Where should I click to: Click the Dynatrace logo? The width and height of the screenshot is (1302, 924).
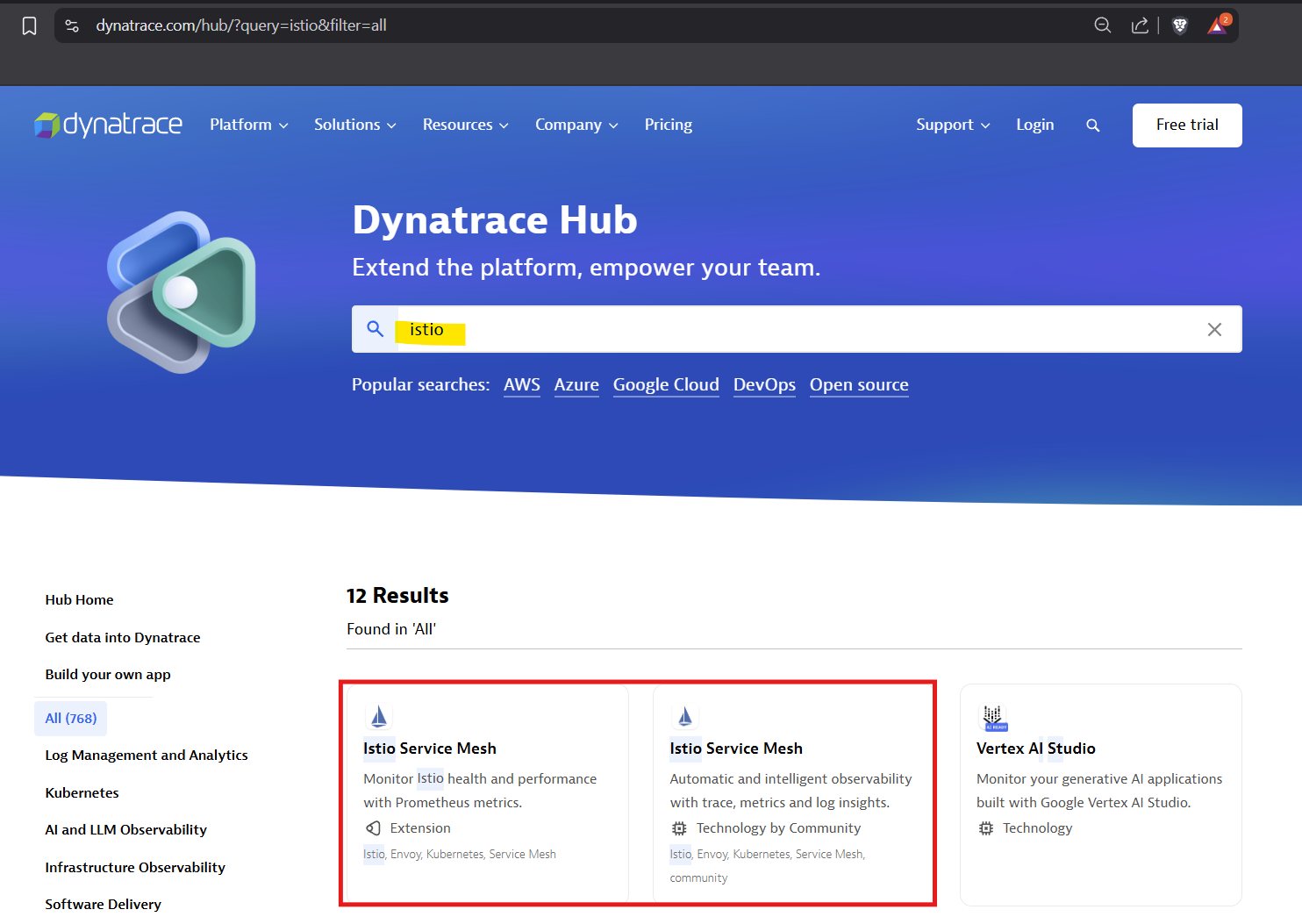pos(108,125)
